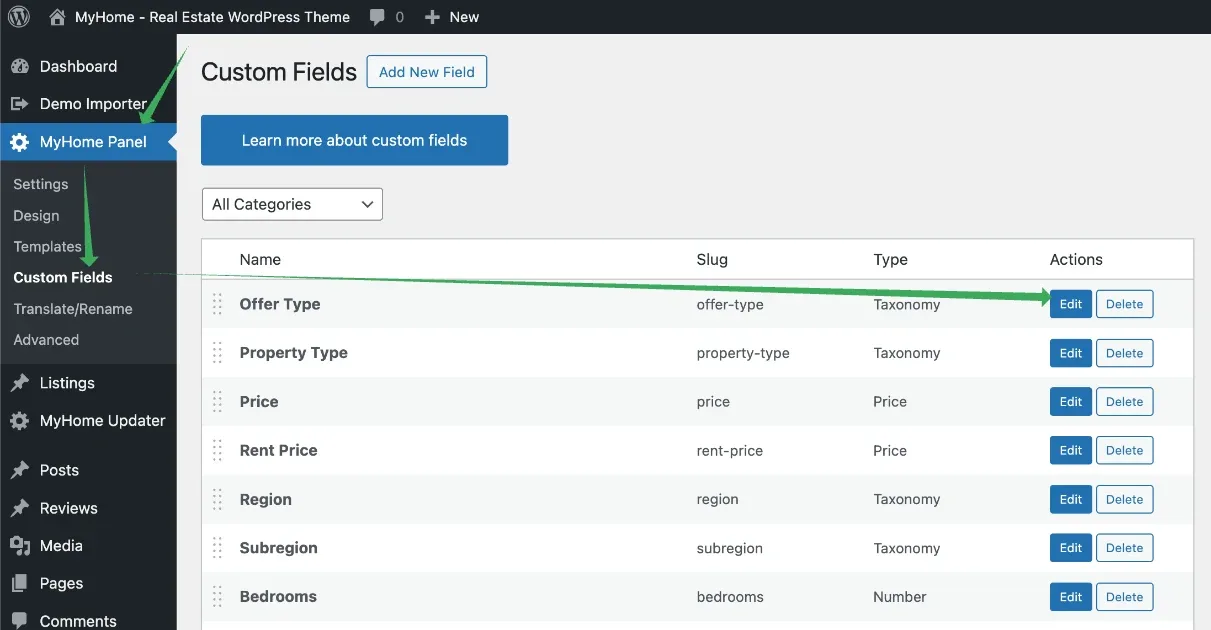Click the WordPress logo icon
Screen dimensions: 1211x630
tap(19, 17)
